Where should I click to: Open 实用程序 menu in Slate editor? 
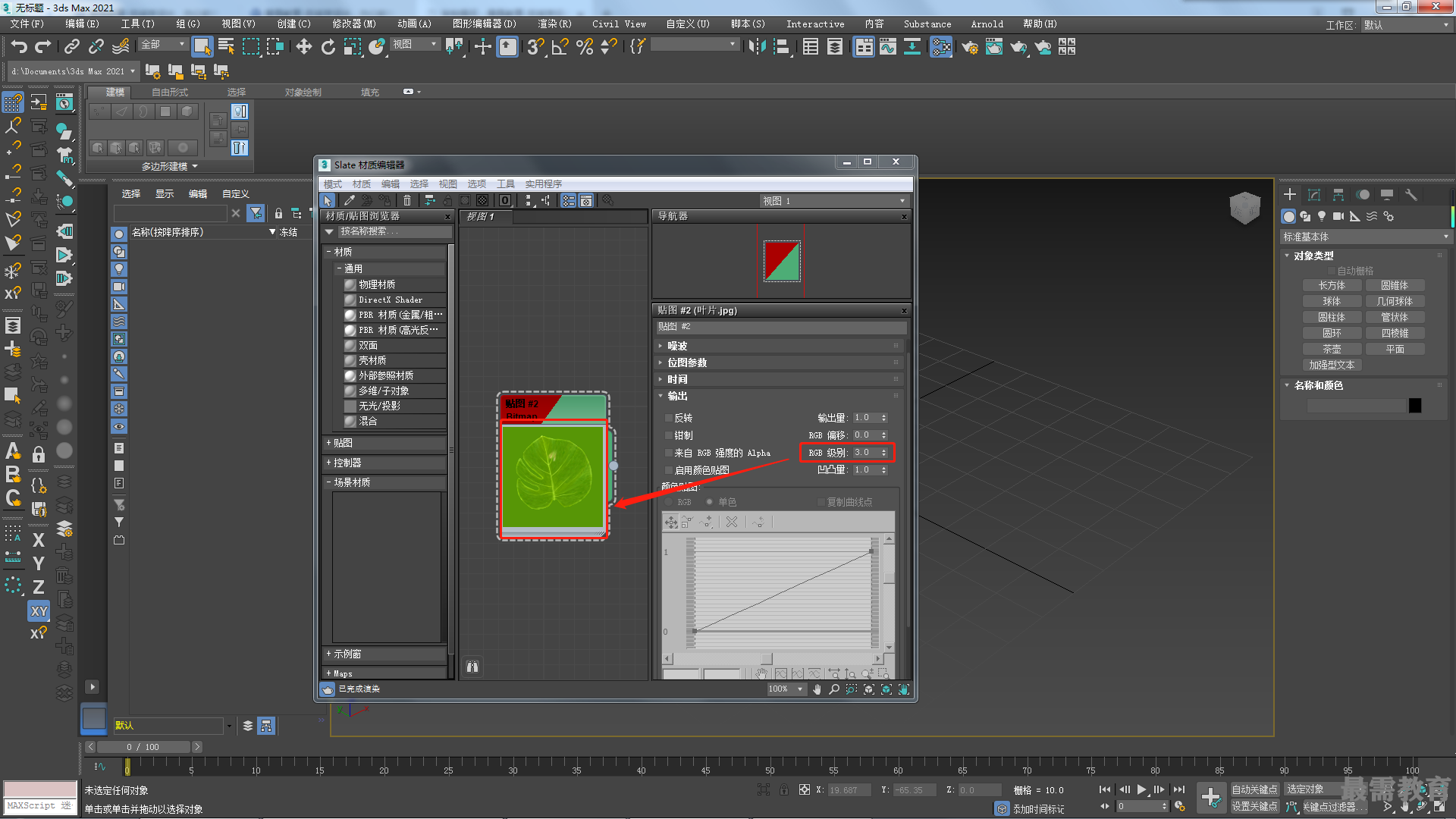[544, 184]
